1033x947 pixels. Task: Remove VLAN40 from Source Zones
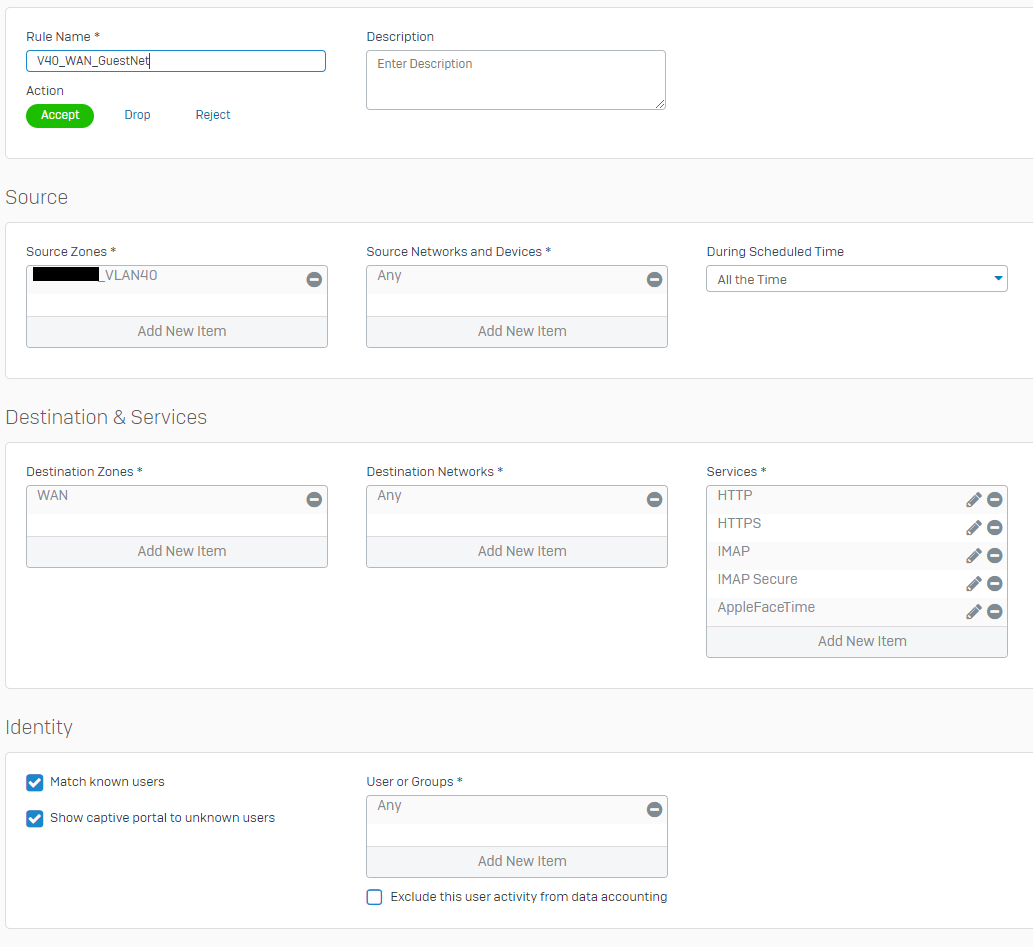[314, 280]
